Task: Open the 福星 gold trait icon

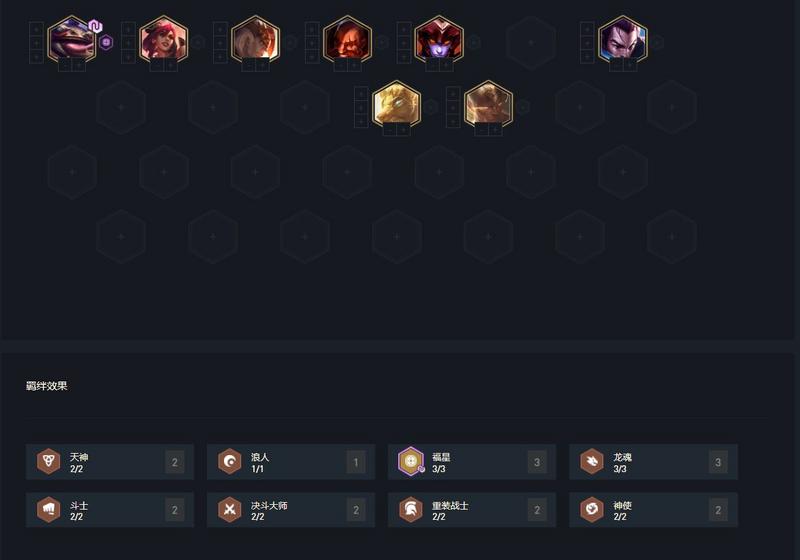Action: (411, 461)
